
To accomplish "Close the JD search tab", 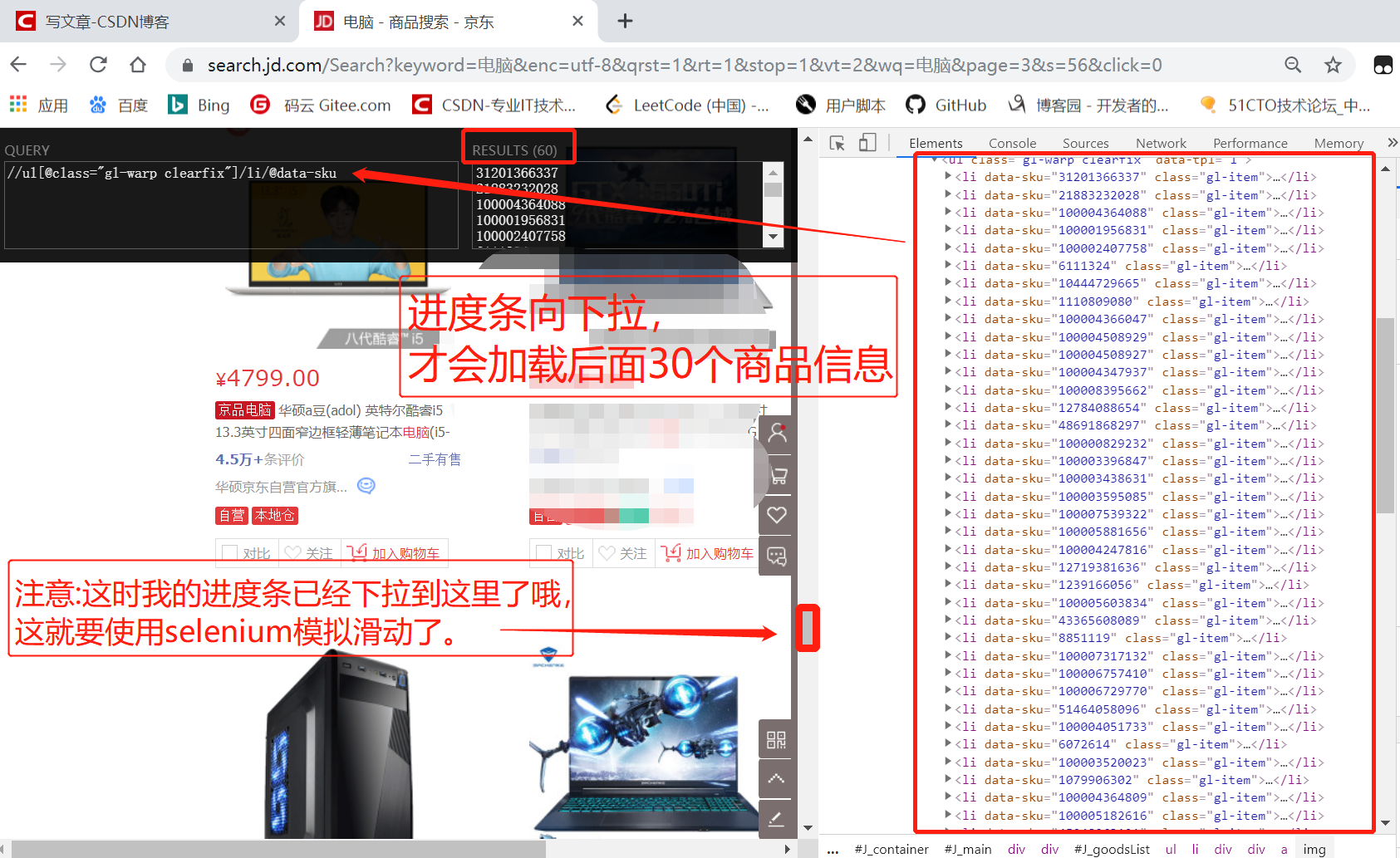I will pos(578,21).
